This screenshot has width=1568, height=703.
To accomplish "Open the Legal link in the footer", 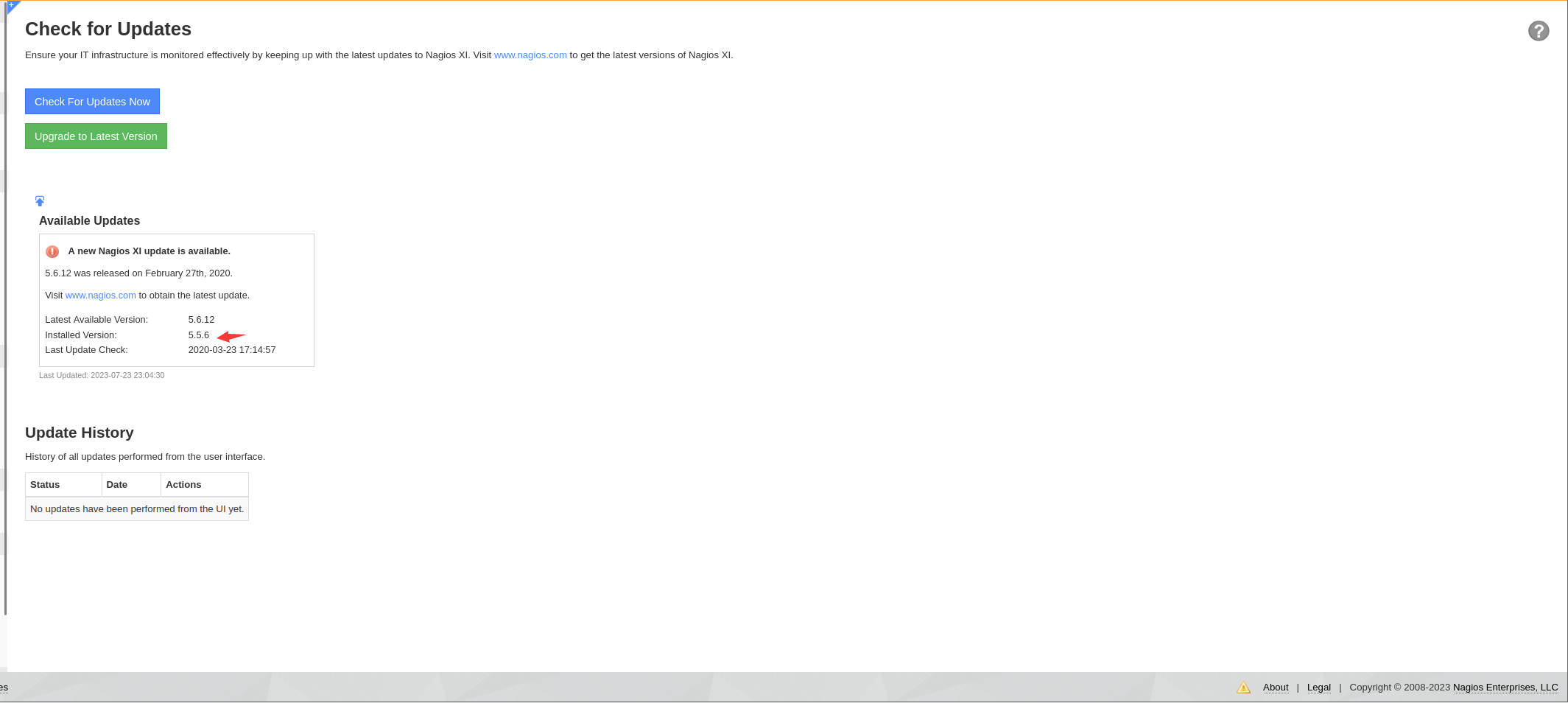I will (1318, 688).
